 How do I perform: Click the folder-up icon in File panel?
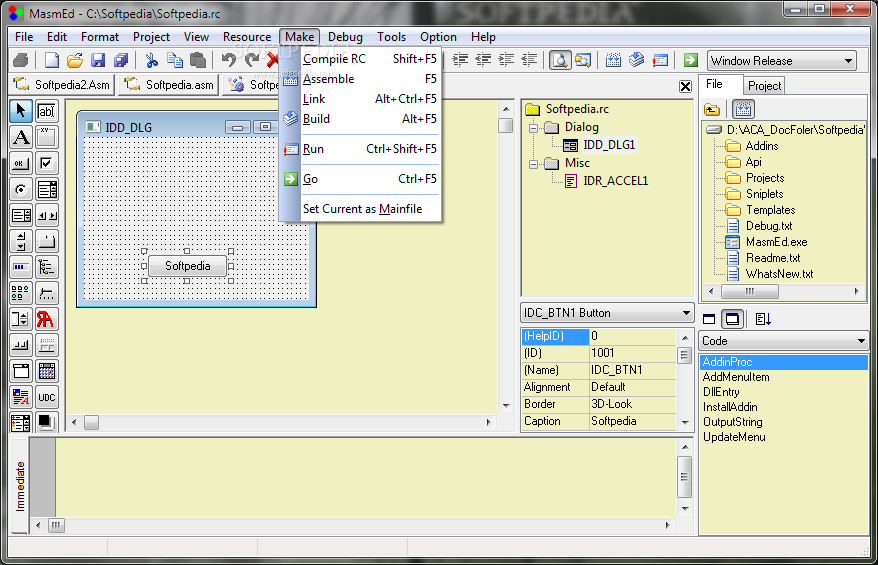712,109
